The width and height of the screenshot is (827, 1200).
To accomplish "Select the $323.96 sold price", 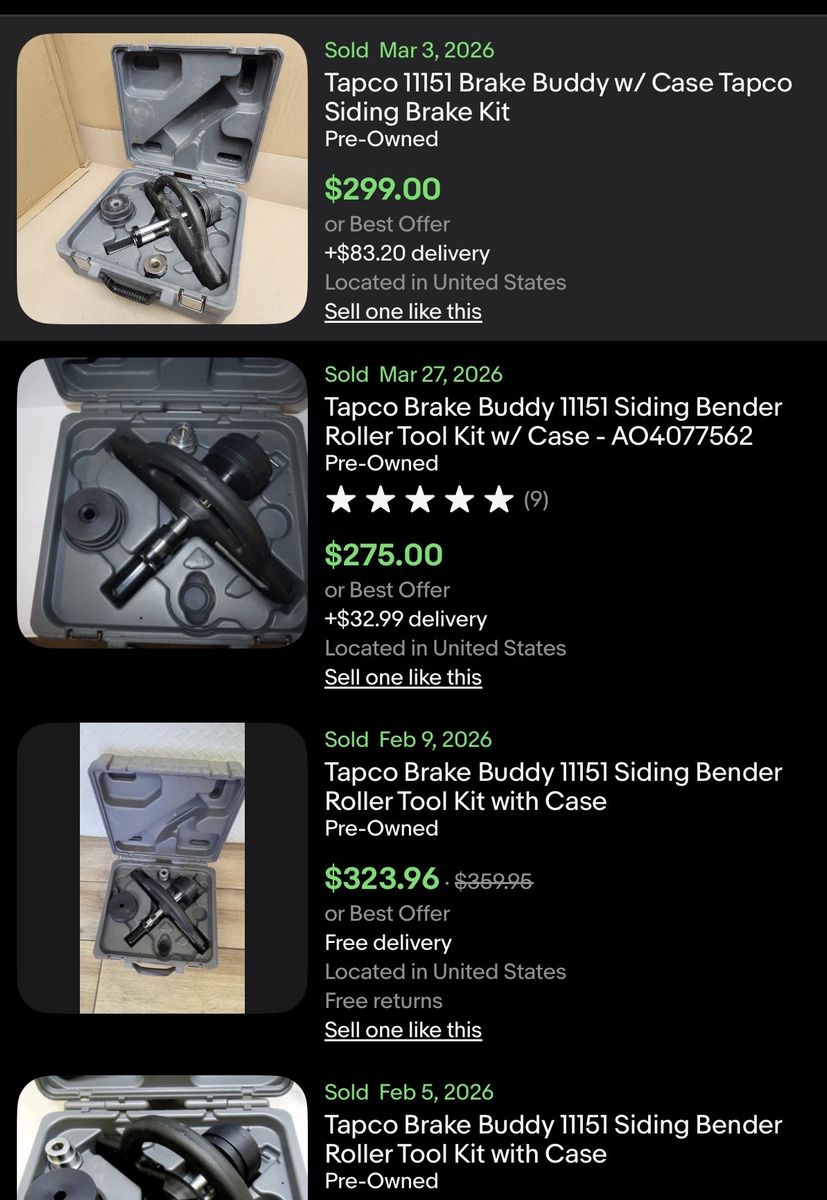I will coord(382,878).
